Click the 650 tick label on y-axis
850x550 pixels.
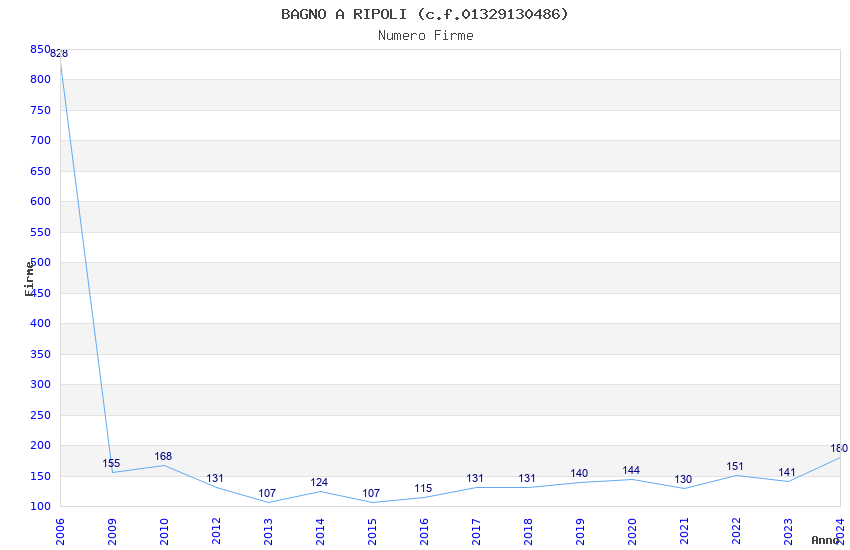pos(40,171)
